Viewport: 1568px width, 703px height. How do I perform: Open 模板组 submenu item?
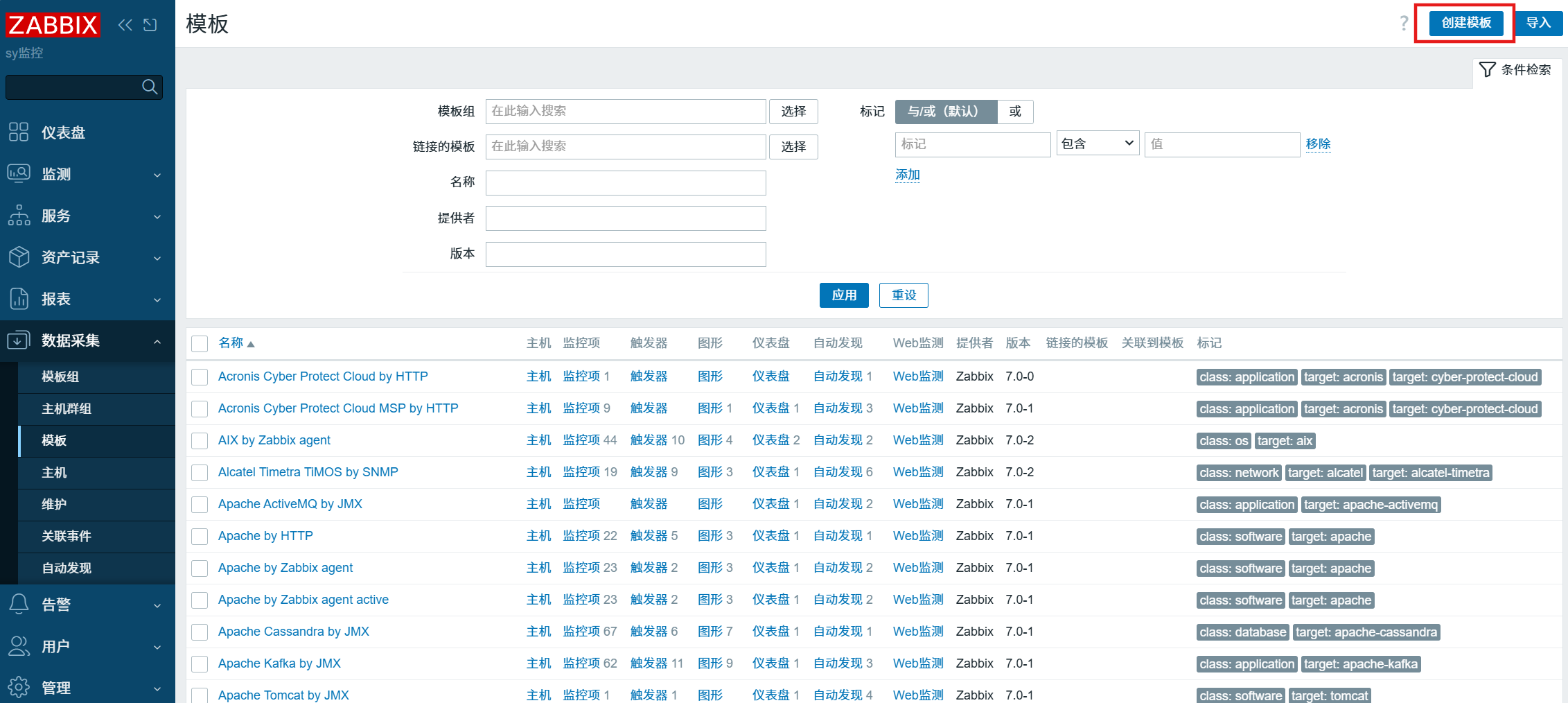pyautogui.click(x=96, y=376)
